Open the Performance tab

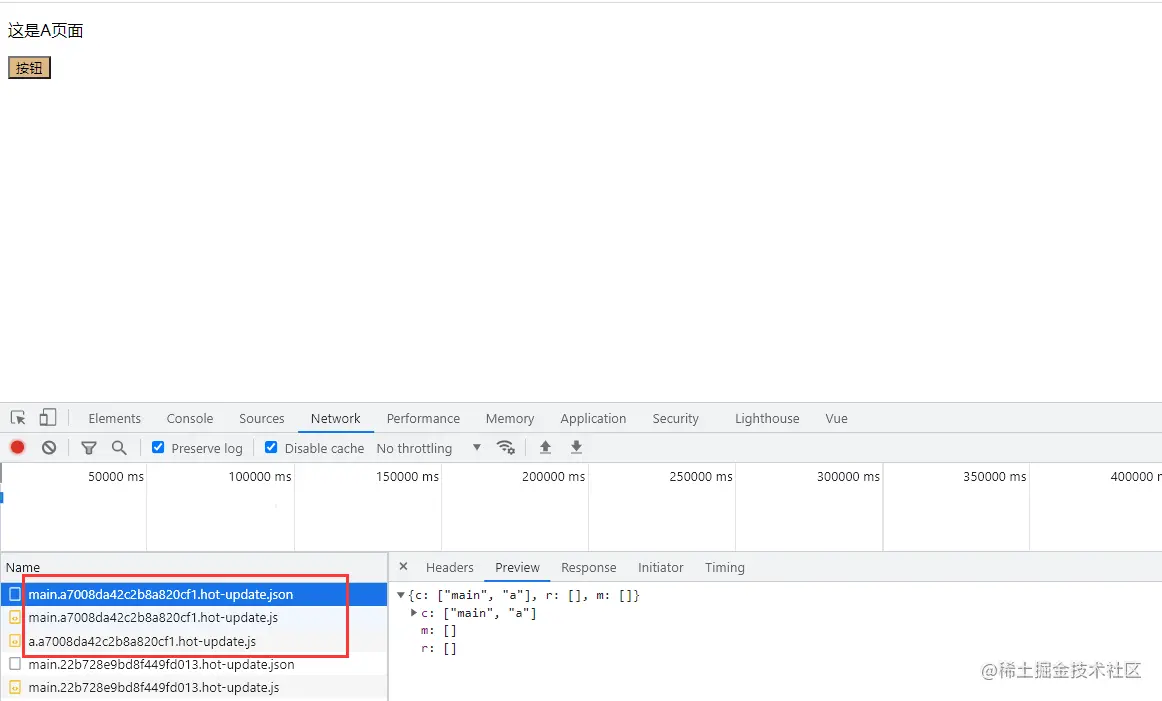coord(423,419)
